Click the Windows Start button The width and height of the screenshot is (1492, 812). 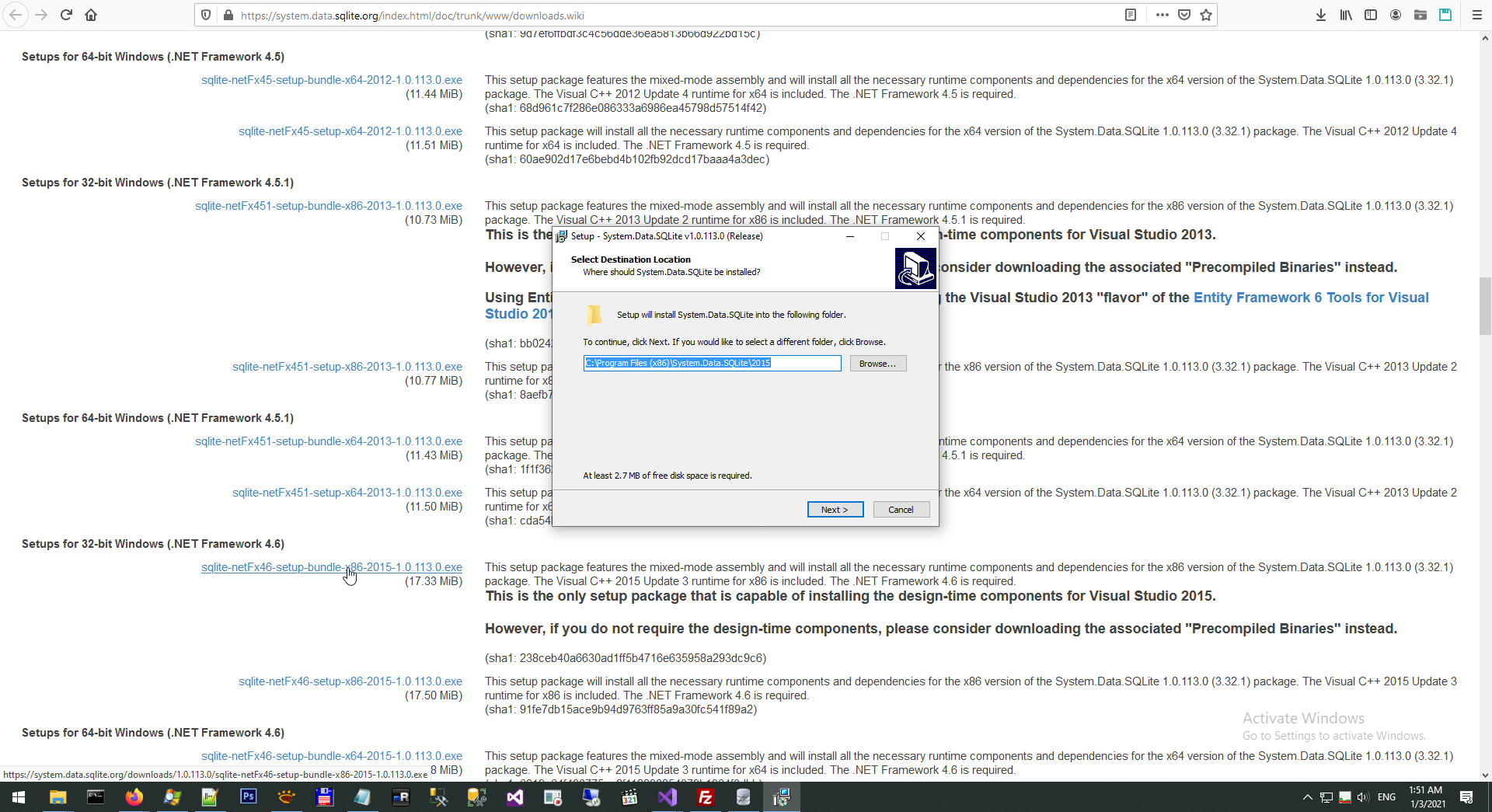(19, 796)
